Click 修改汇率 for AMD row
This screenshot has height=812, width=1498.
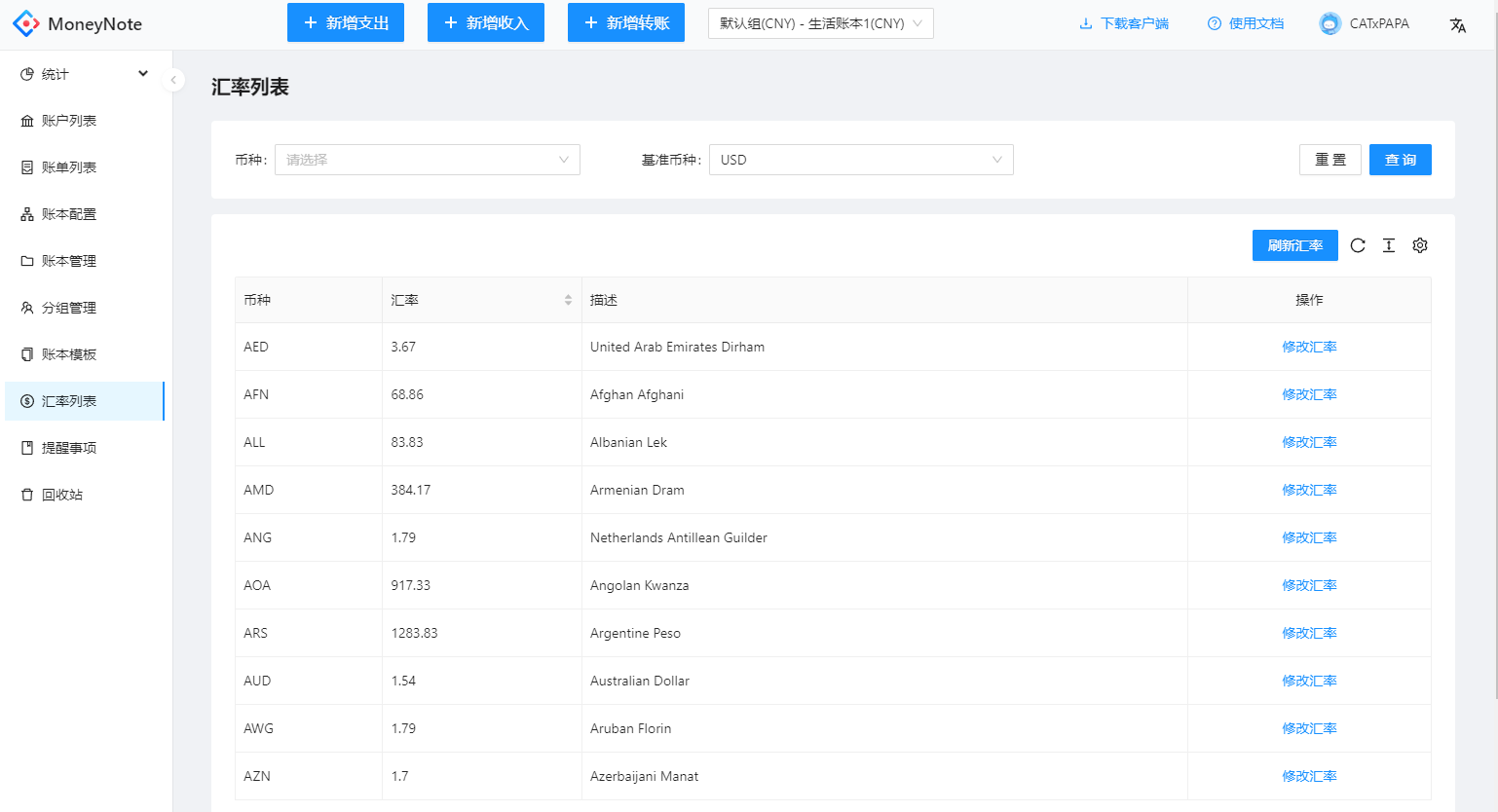click(1309, 490)
